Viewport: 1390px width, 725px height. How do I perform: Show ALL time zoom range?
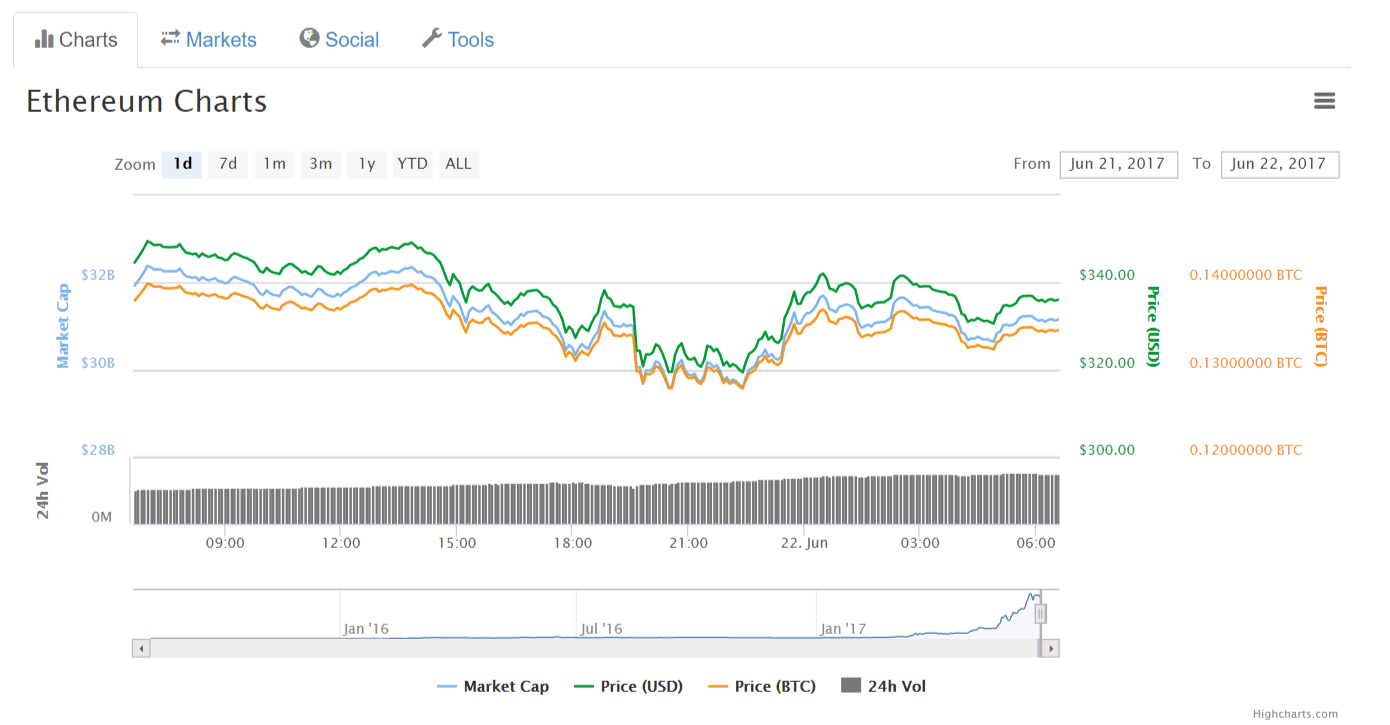pos(458,164)
